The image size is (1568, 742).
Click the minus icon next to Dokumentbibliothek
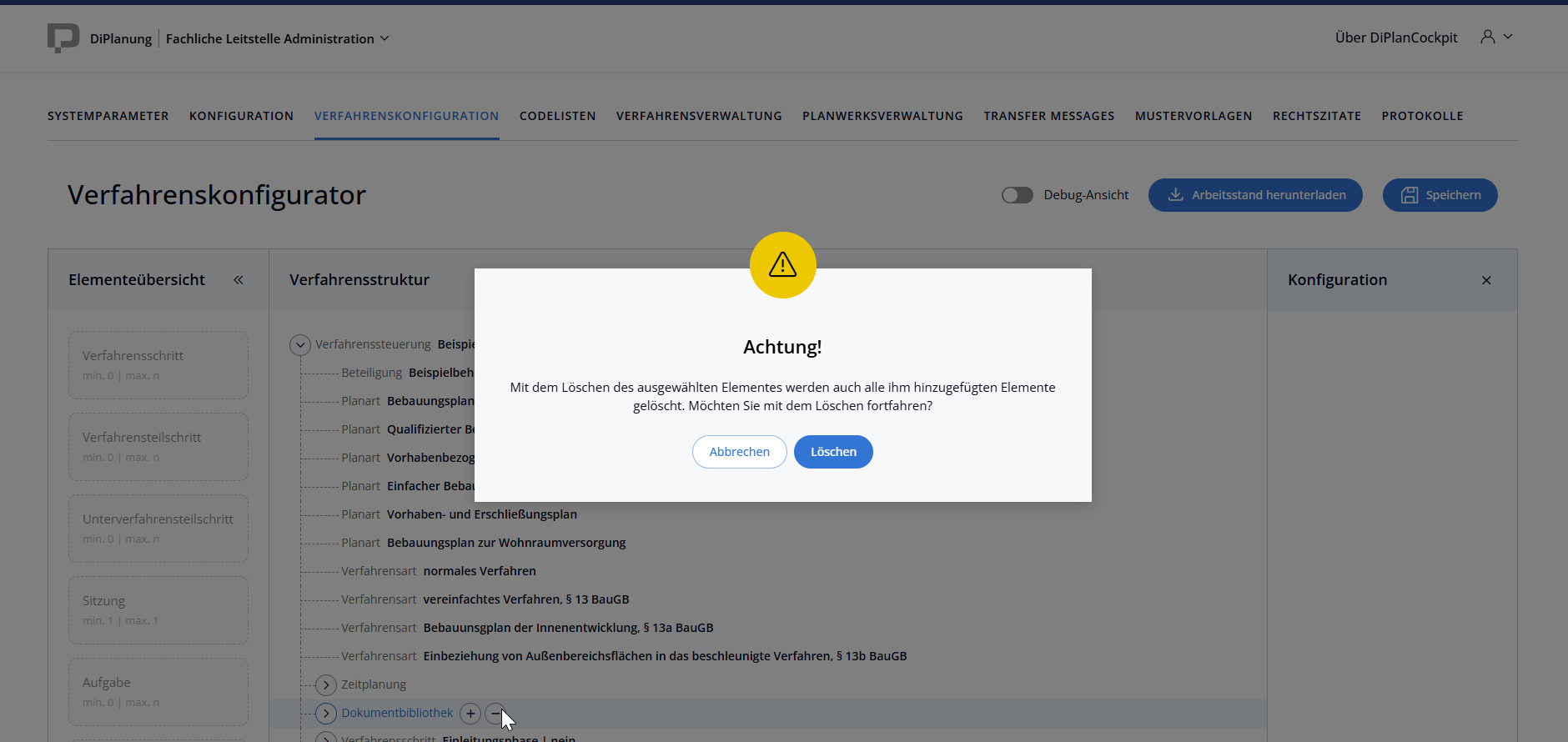coord(495,714)
